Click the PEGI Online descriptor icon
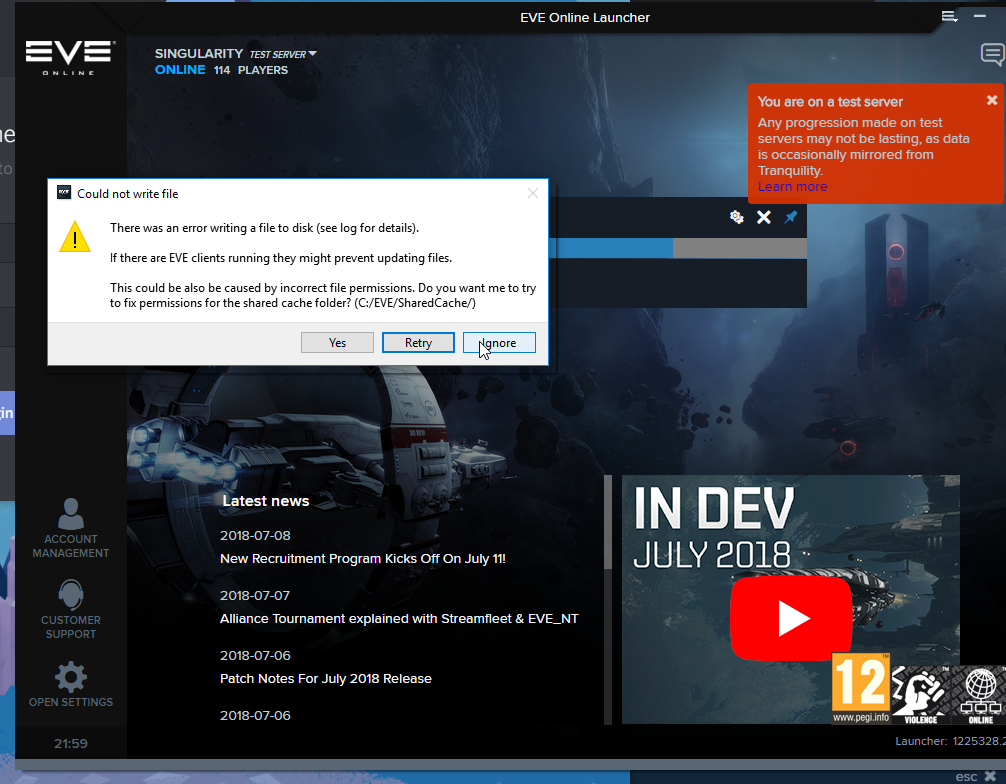The image size is (1006, 784). coord(980,695)
